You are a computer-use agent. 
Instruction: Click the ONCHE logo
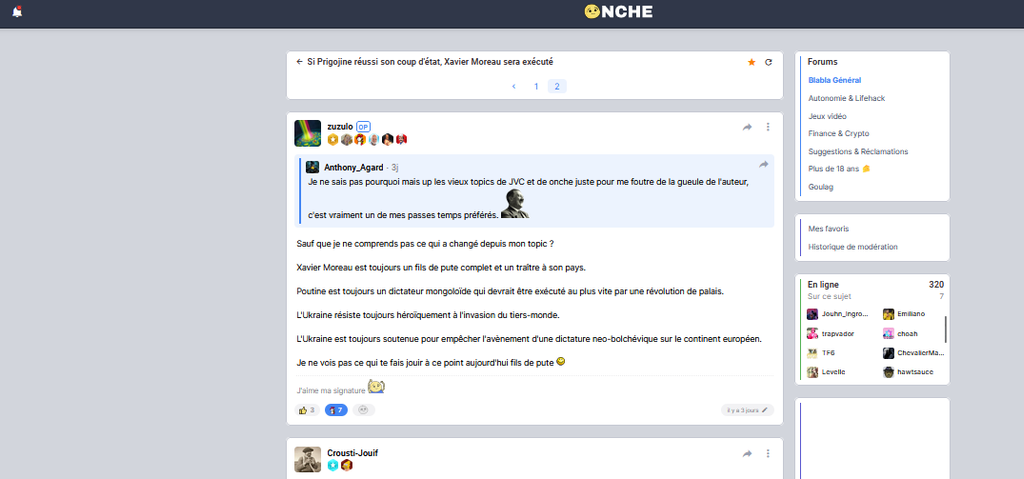pos(618,11)
